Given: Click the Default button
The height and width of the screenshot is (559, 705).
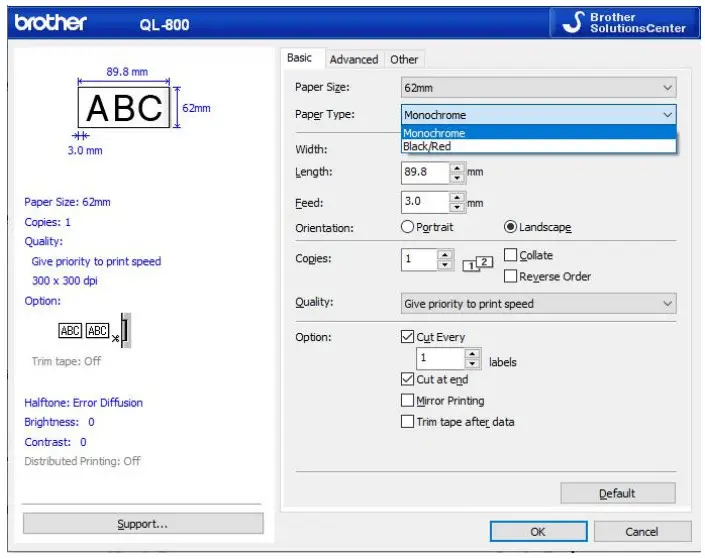Looking at the screenshot, I should click(618, 493).
